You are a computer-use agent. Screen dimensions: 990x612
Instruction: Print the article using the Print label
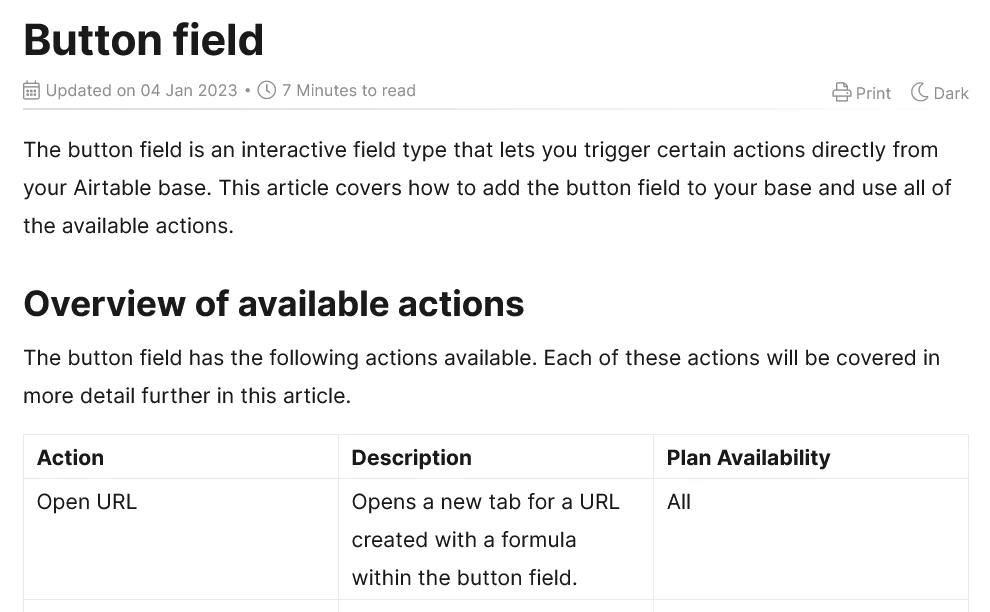point(873,93)
